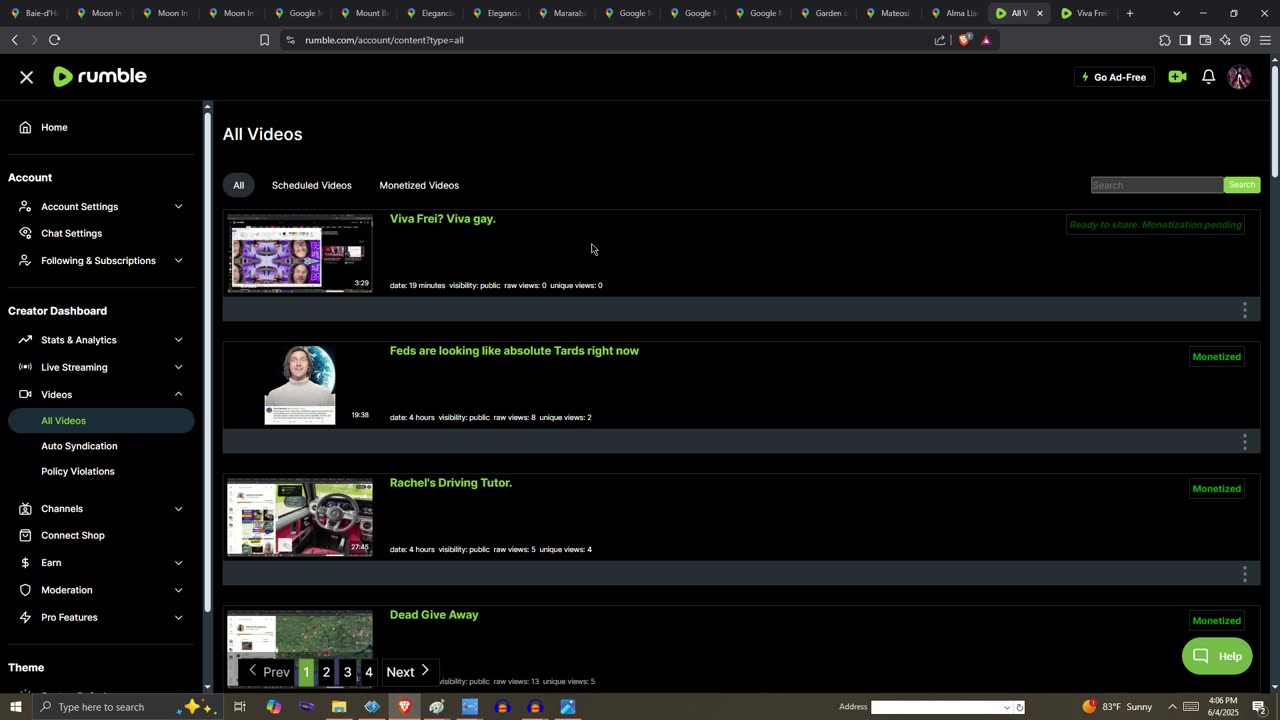Open the Brave VPN shield icon
Image resolution: width=1280 pixels, height=720 pixels.
pos(1245,40)
